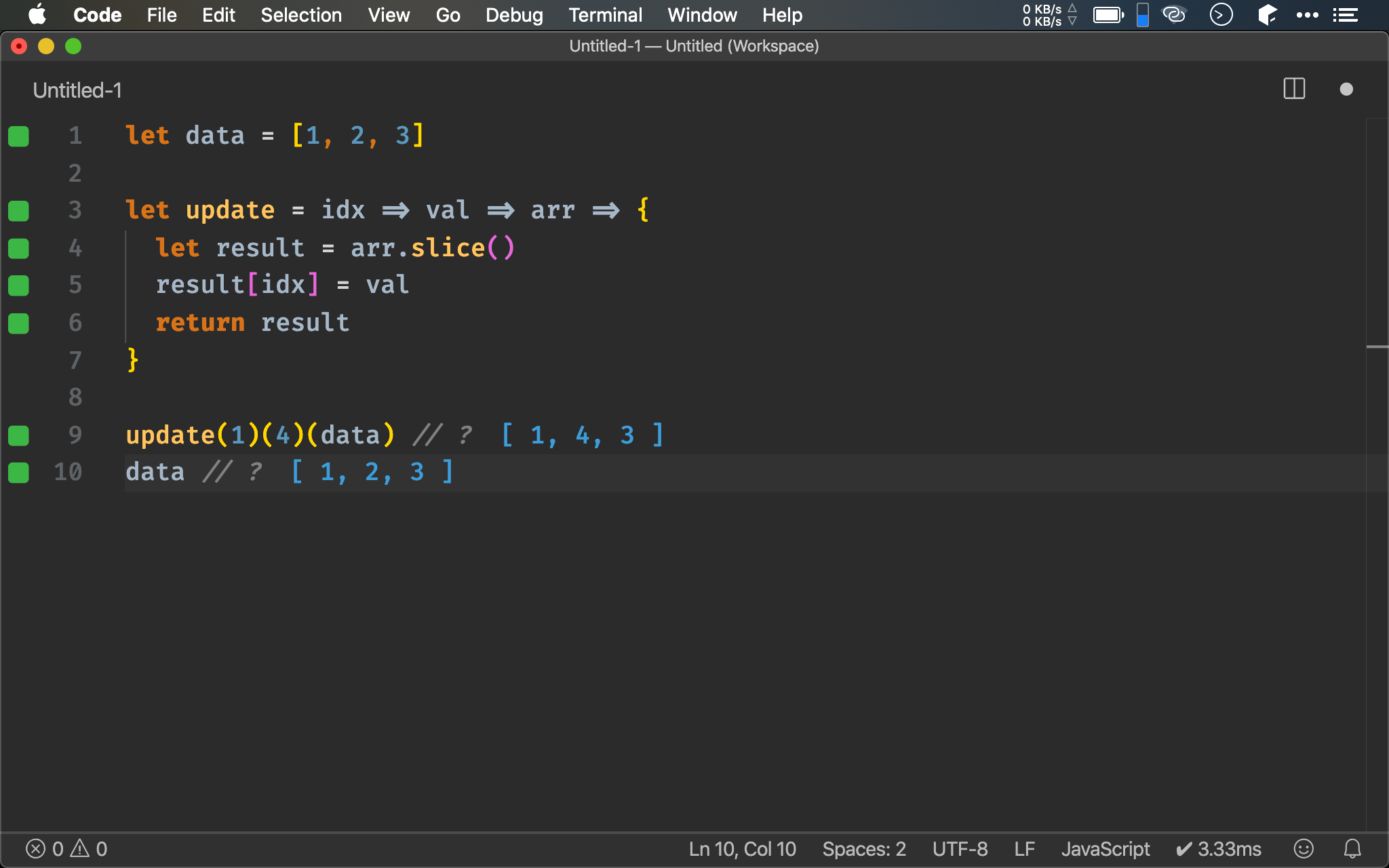The height and width of the screenshot is (868, 1389).
Task: Open the Terminal menu
Action: [605, 15]
